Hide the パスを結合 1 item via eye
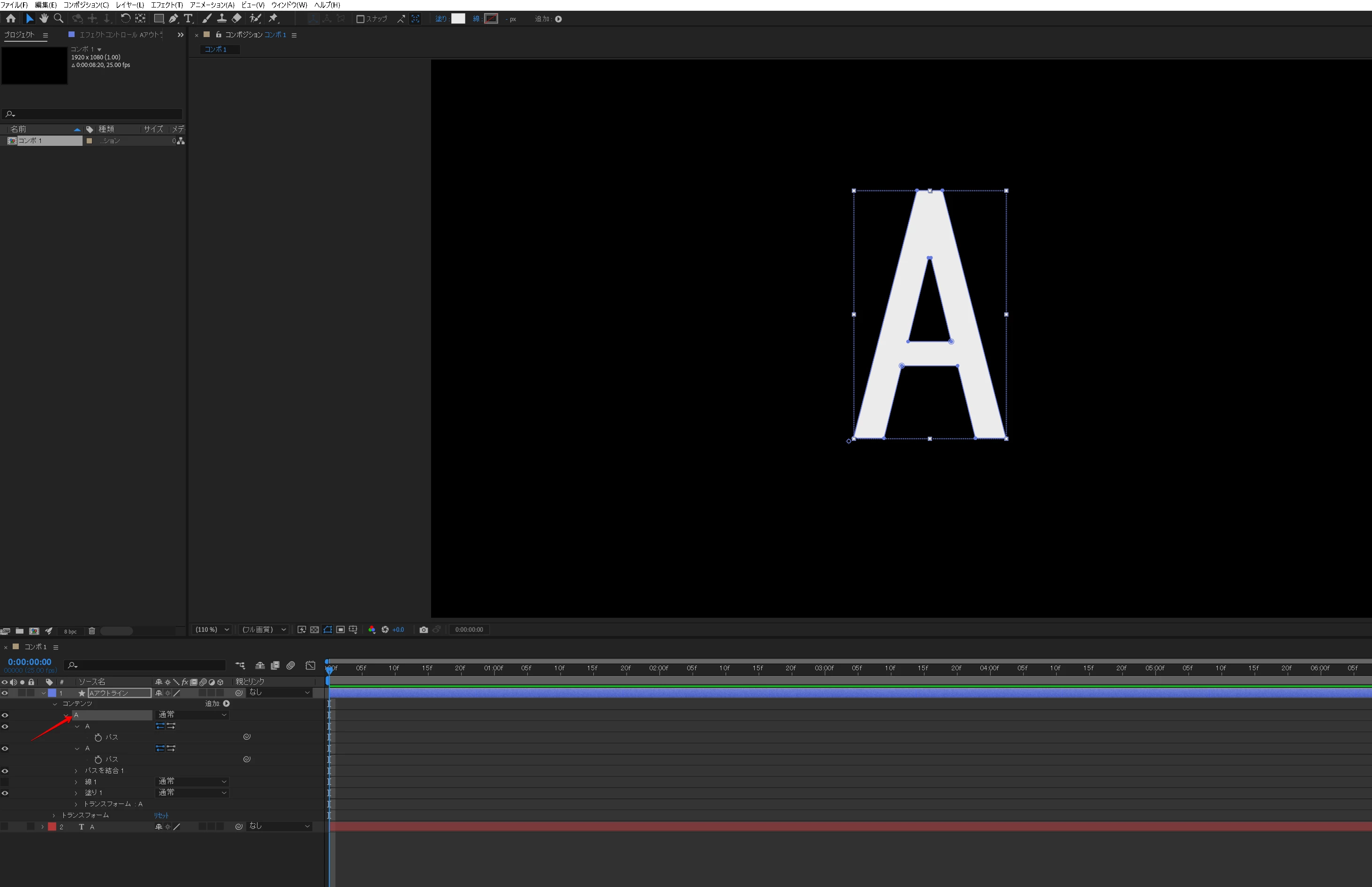Image resolution: width=1372 pixels, height=887 pixels. 5,771
